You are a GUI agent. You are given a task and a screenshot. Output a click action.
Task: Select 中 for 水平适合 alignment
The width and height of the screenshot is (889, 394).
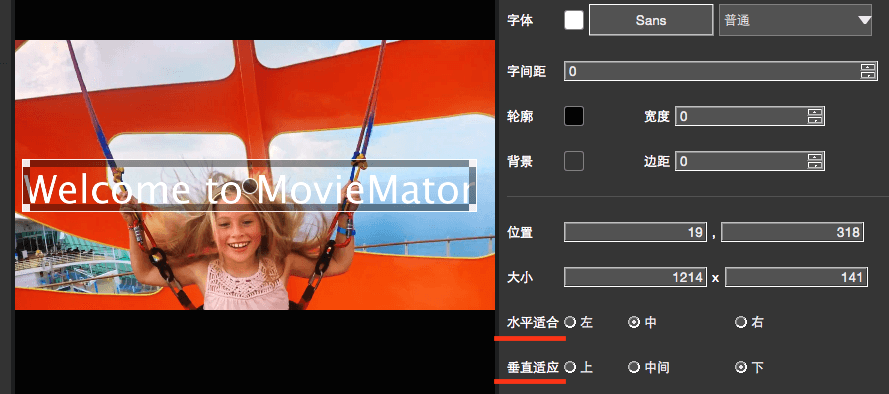pos(634,322)
